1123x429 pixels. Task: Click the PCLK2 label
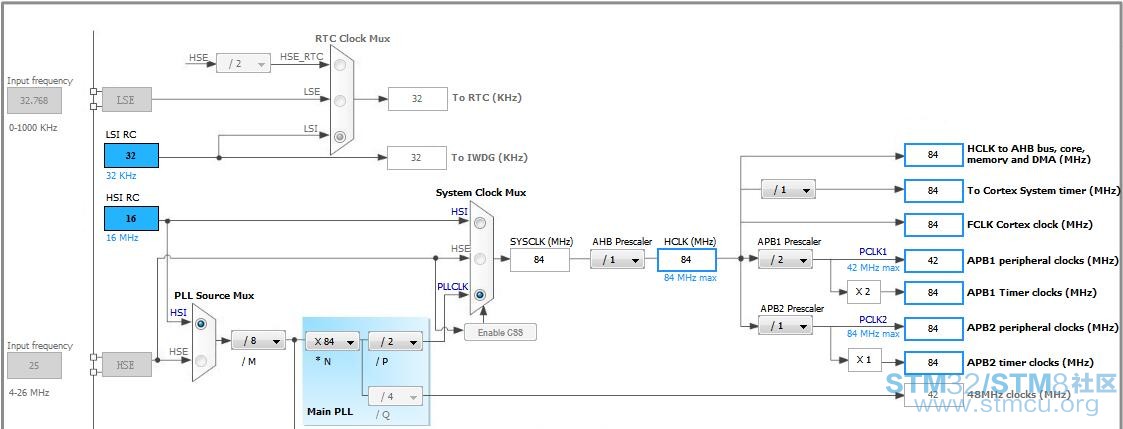pos(873,319)
